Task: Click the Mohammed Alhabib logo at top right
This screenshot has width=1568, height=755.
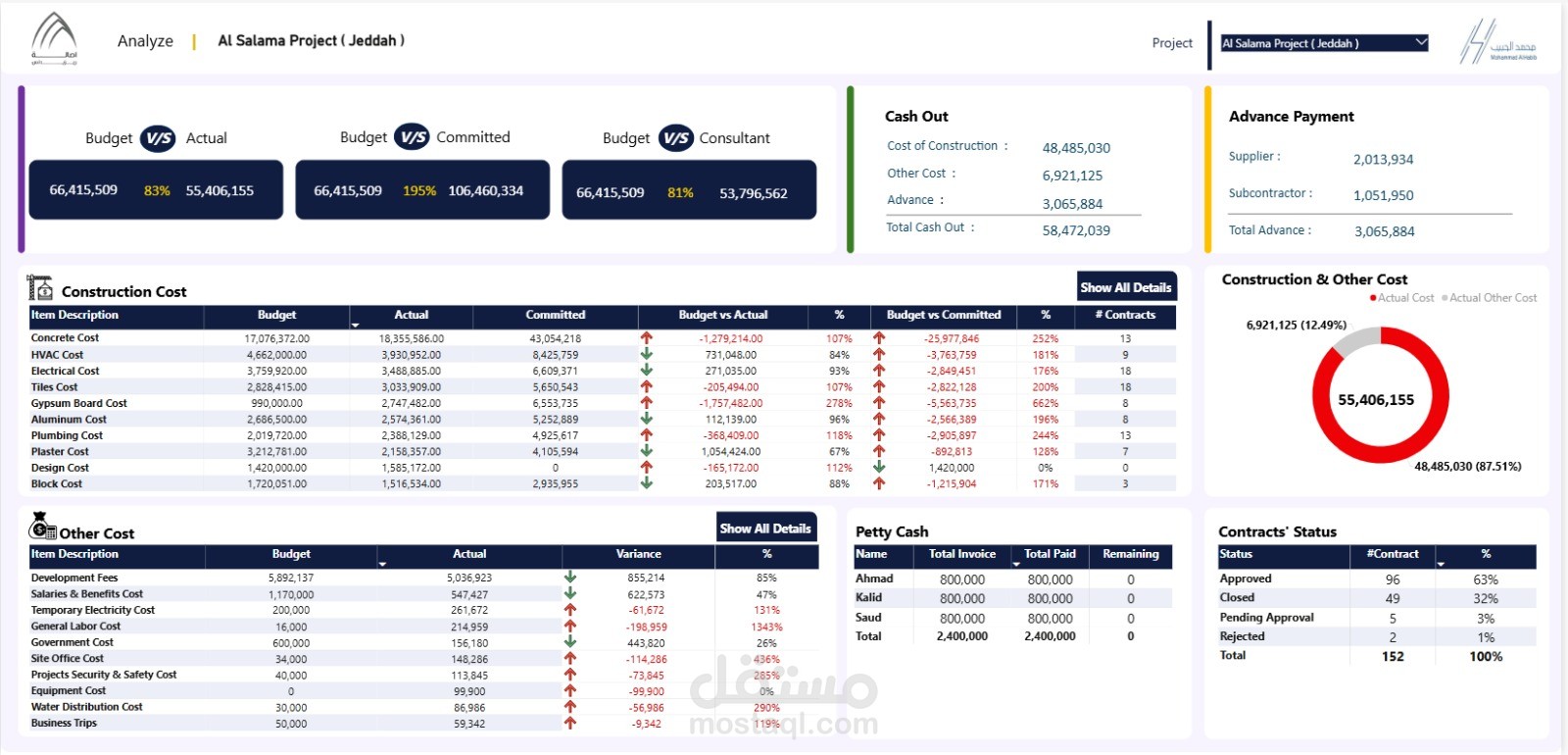Action: coord(1497,42)
